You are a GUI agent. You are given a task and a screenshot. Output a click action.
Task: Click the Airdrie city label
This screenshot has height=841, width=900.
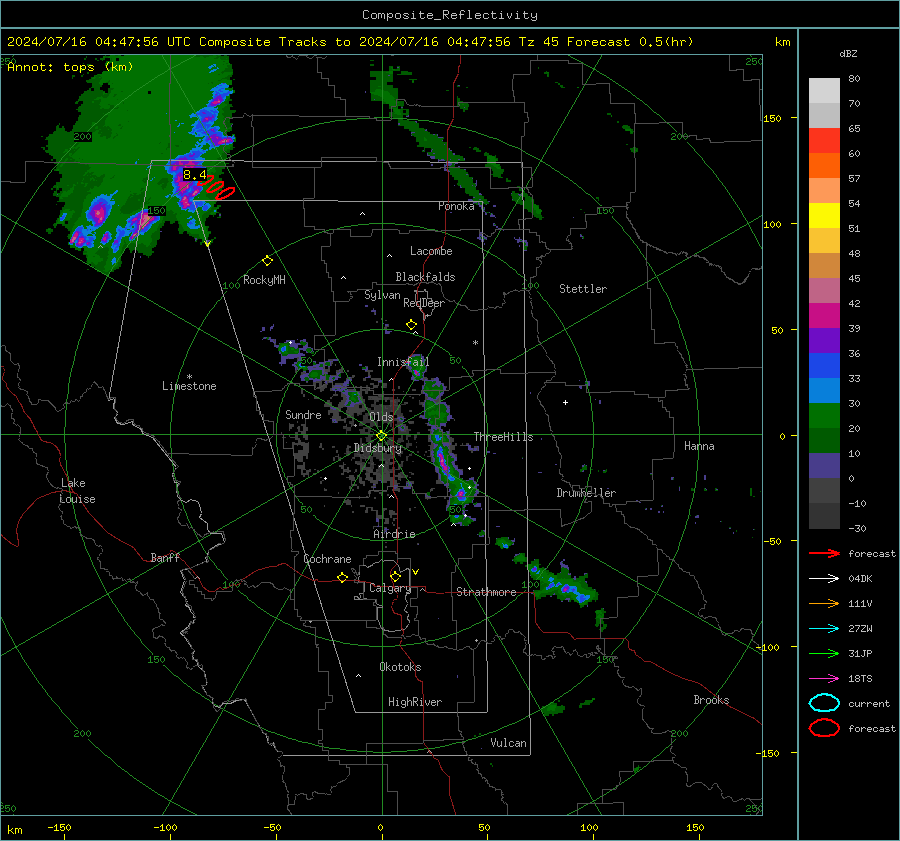click(x=394, y=534)
